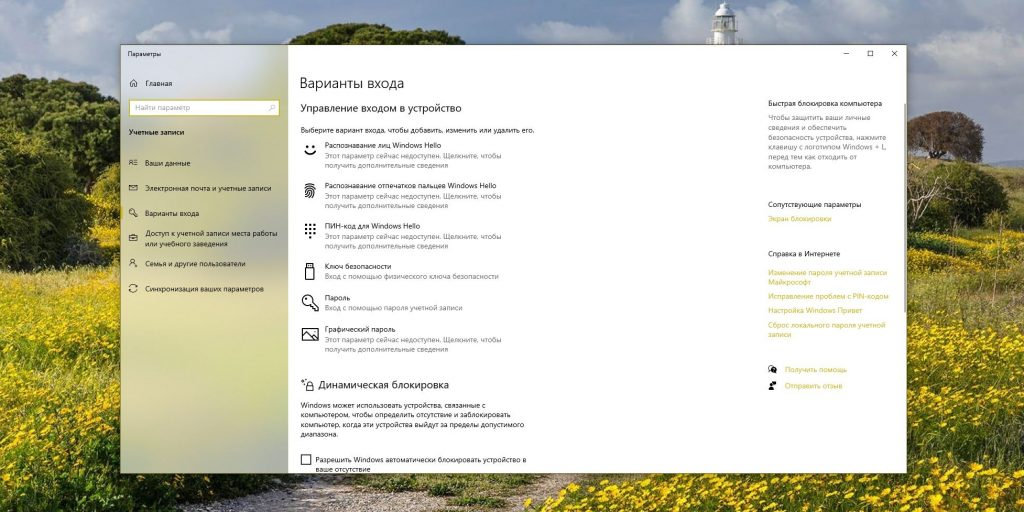Go to Главная settings home
Image resolution: width=1024 pixels, height=512 pixels.
tap(159, 84)
